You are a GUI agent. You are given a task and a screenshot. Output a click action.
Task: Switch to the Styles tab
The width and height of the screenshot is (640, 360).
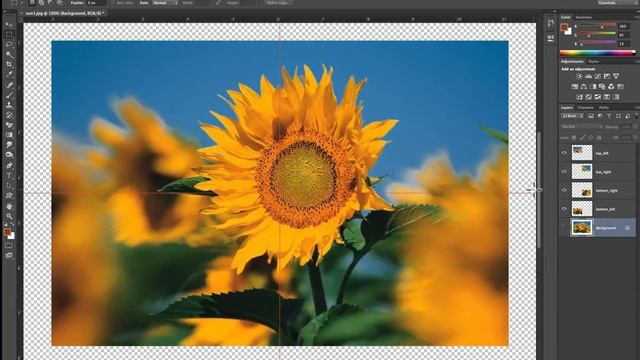pyautogui.click(x=593, y=61)
